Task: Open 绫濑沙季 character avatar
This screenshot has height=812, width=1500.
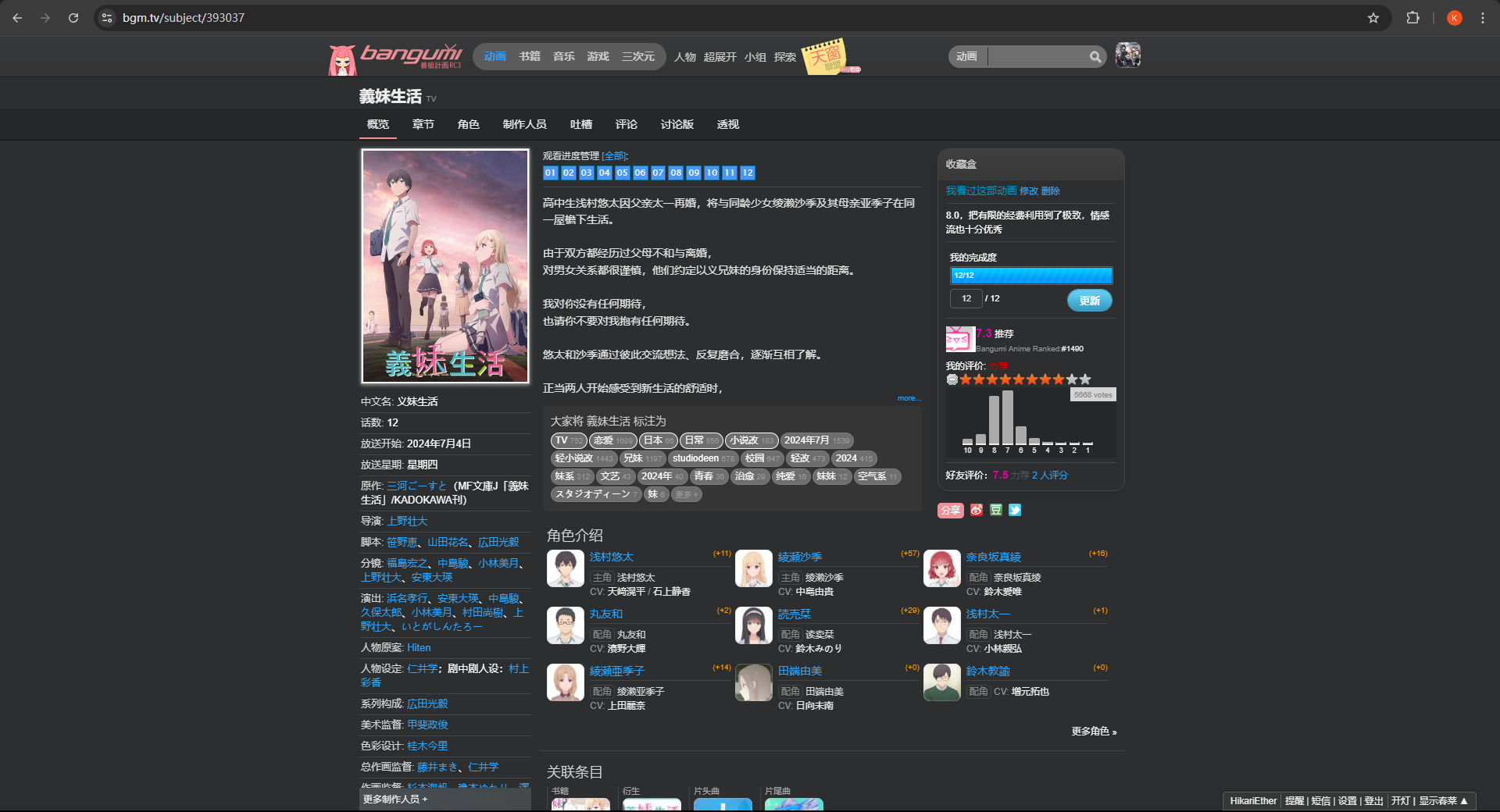Action: [753, 568]
